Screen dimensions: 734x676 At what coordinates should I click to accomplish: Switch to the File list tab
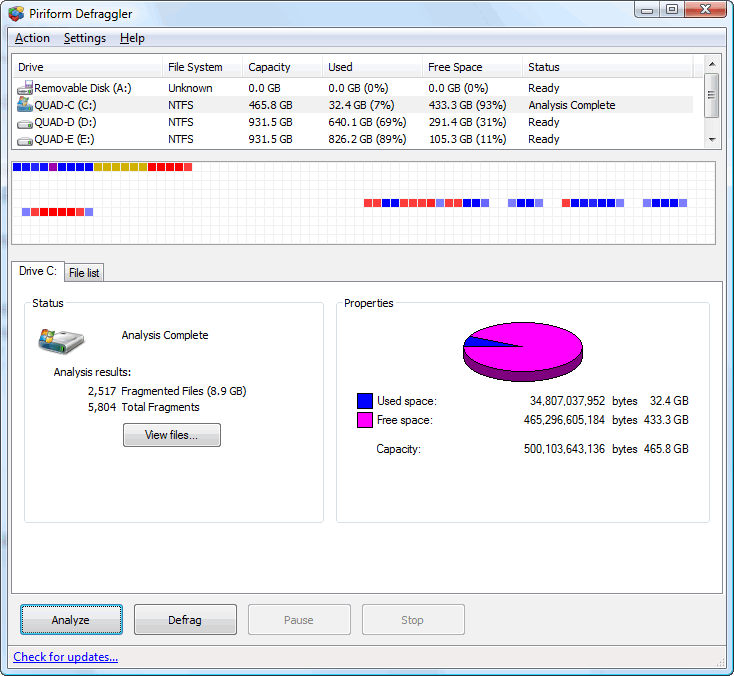[84, 272]
